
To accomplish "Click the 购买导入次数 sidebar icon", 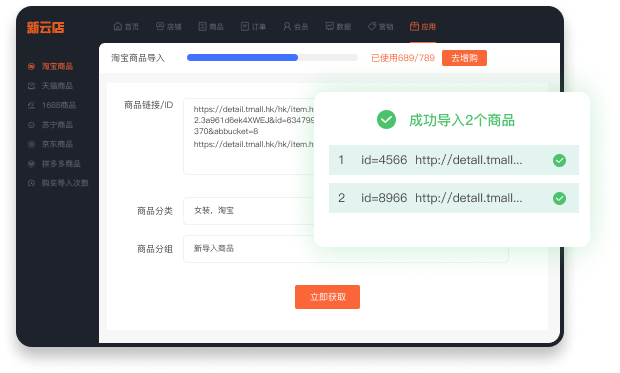I will 31,183.
